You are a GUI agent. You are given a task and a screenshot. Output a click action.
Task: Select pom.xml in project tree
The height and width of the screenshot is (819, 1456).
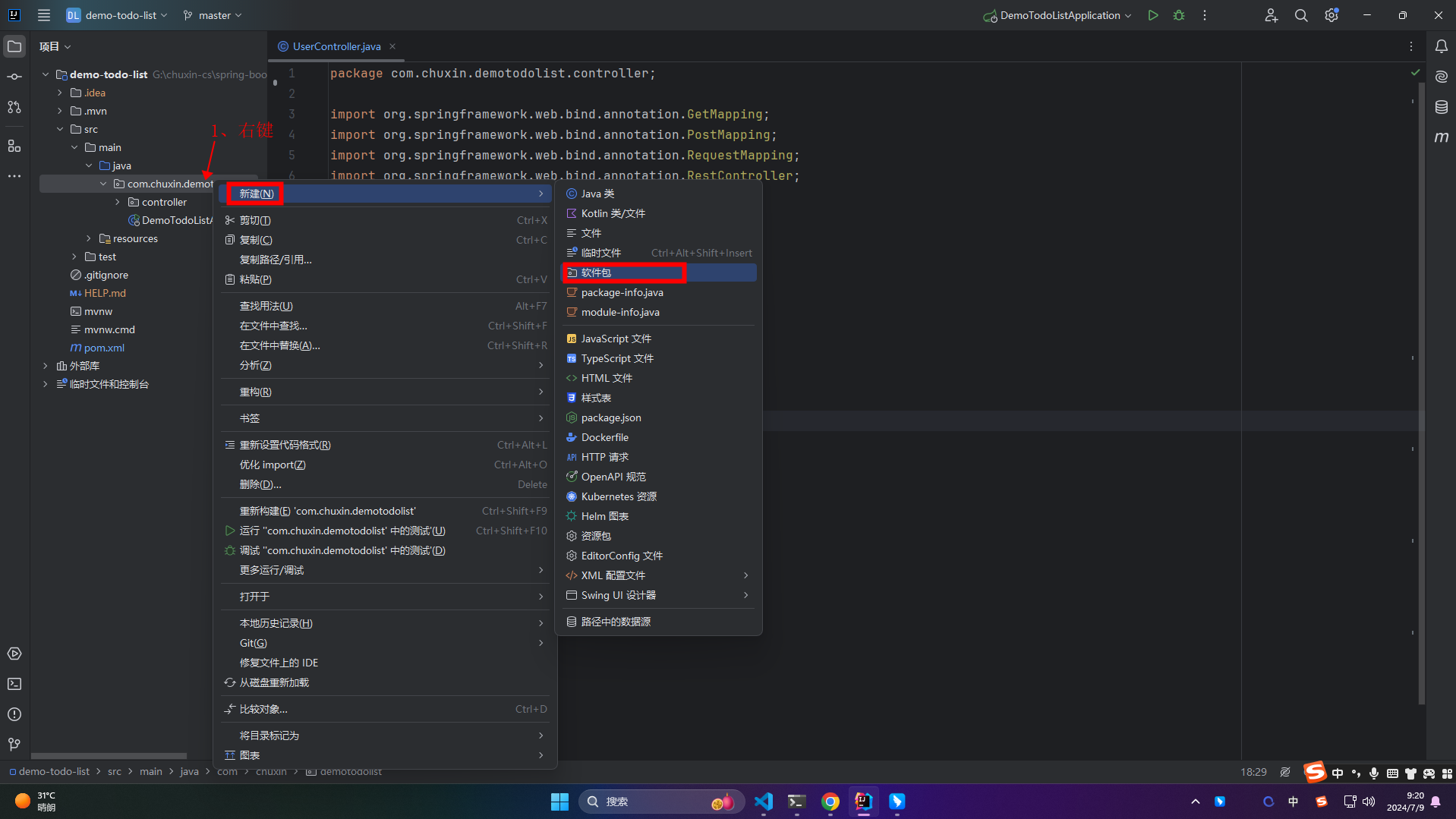coord(104,348)
